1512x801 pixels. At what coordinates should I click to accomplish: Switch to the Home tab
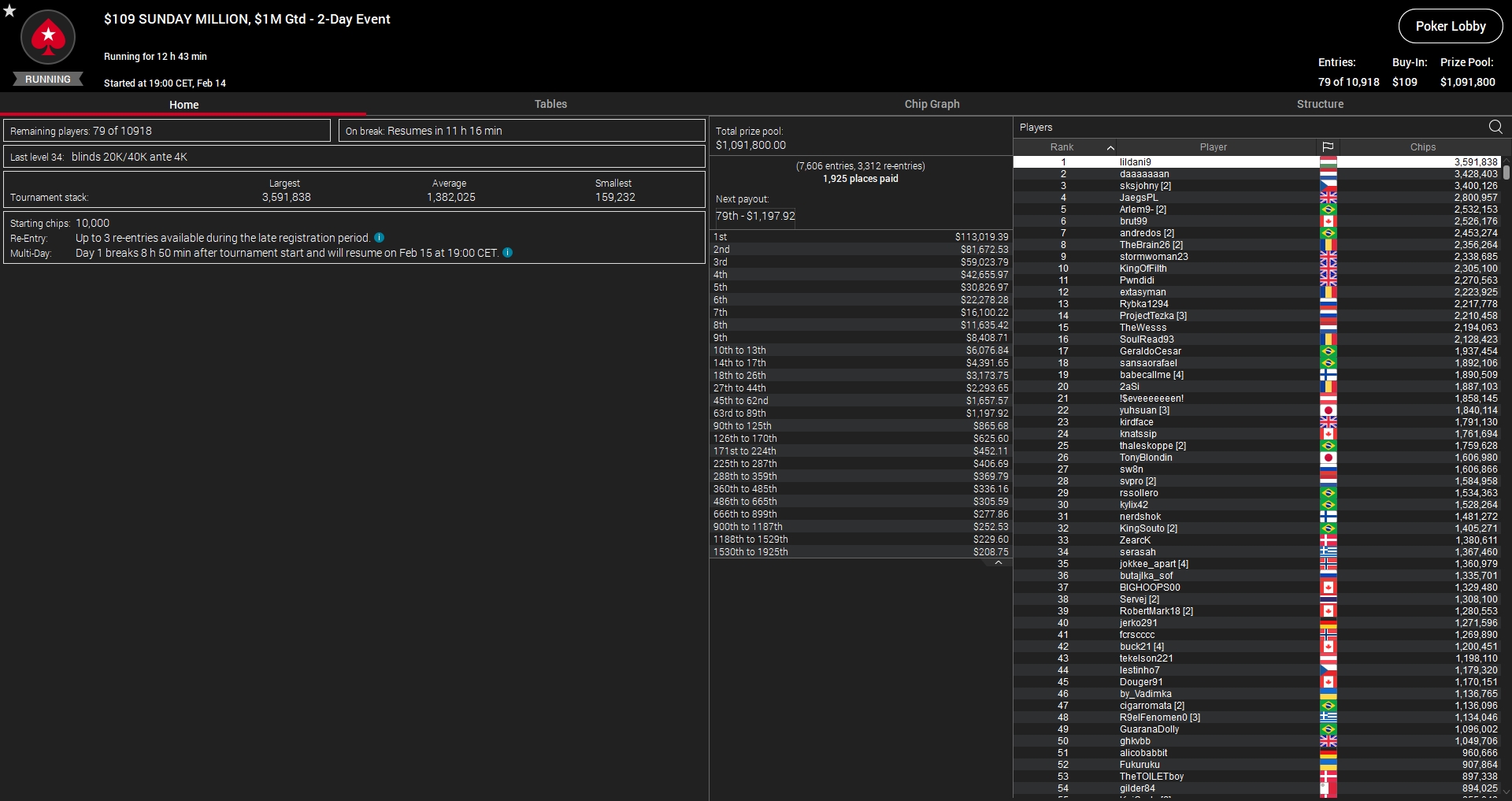183,105
